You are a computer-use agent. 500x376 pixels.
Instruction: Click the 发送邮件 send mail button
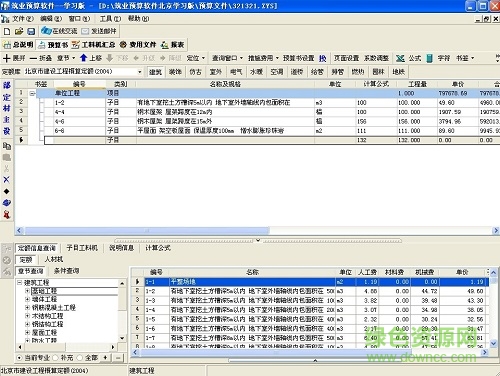coord(99,31)
